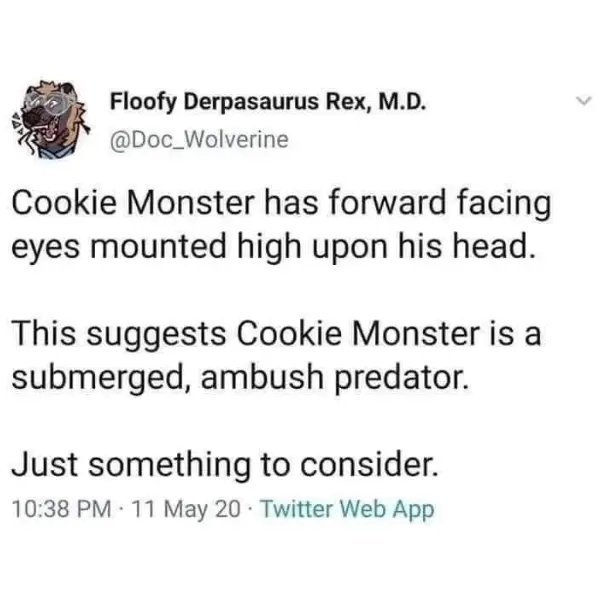600x600 pixels.
Task: Open the Twitter Web App source link
Action: (x=347, y=509)
